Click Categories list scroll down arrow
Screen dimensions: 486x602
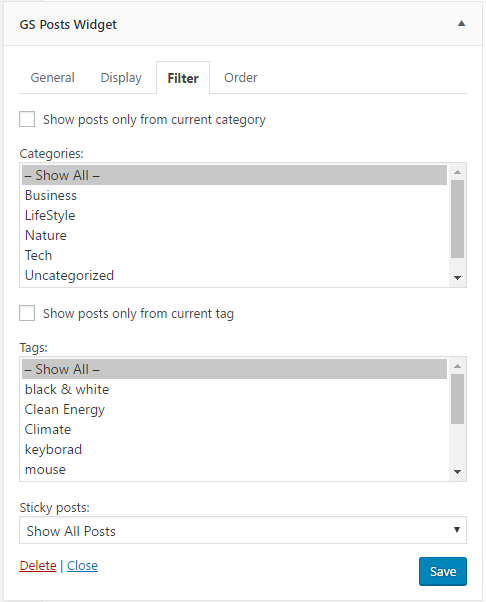tap(457, 278)
